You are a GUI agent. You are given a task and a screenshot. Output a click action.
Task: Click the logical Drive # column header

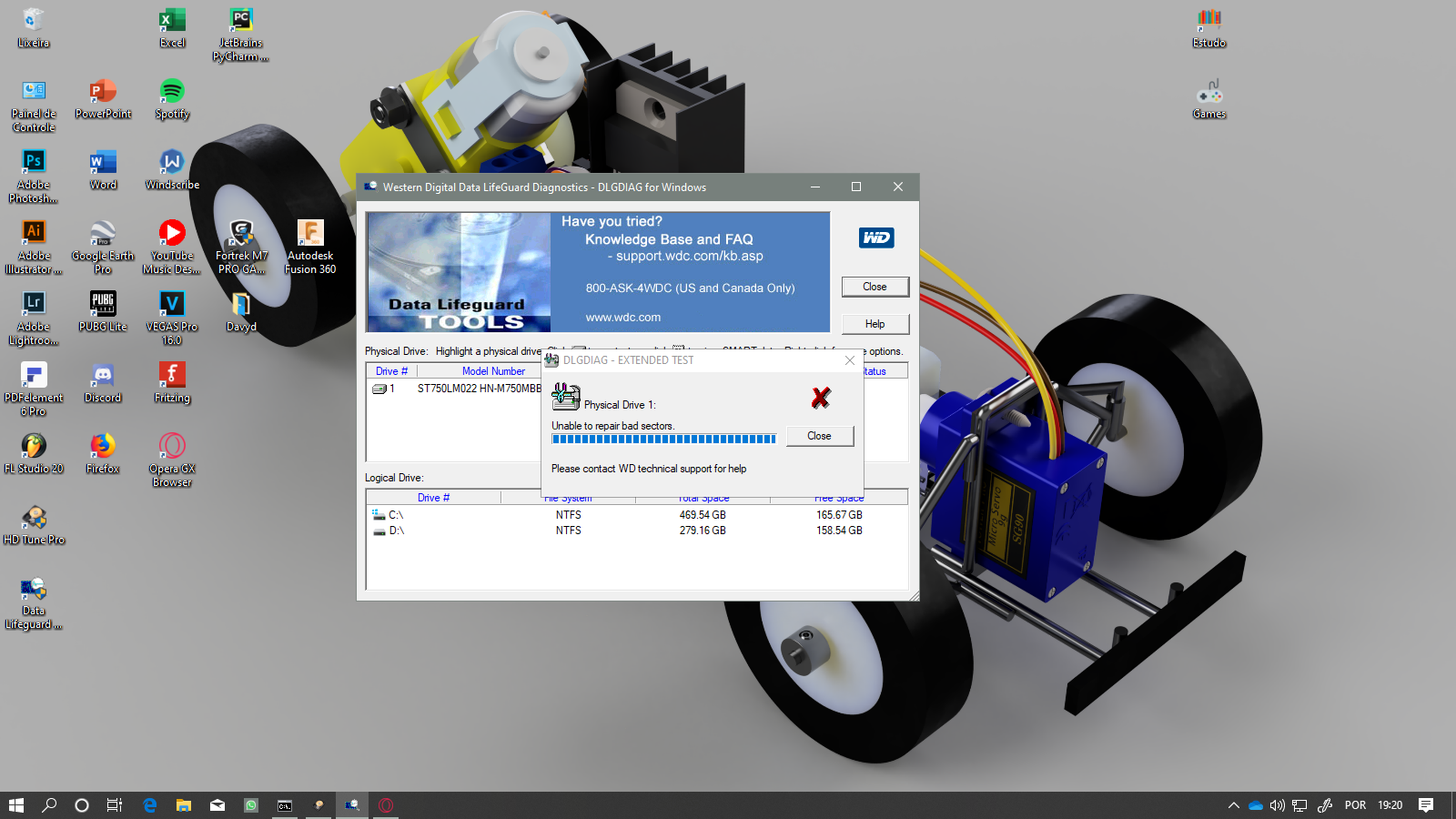click(433, 498)
